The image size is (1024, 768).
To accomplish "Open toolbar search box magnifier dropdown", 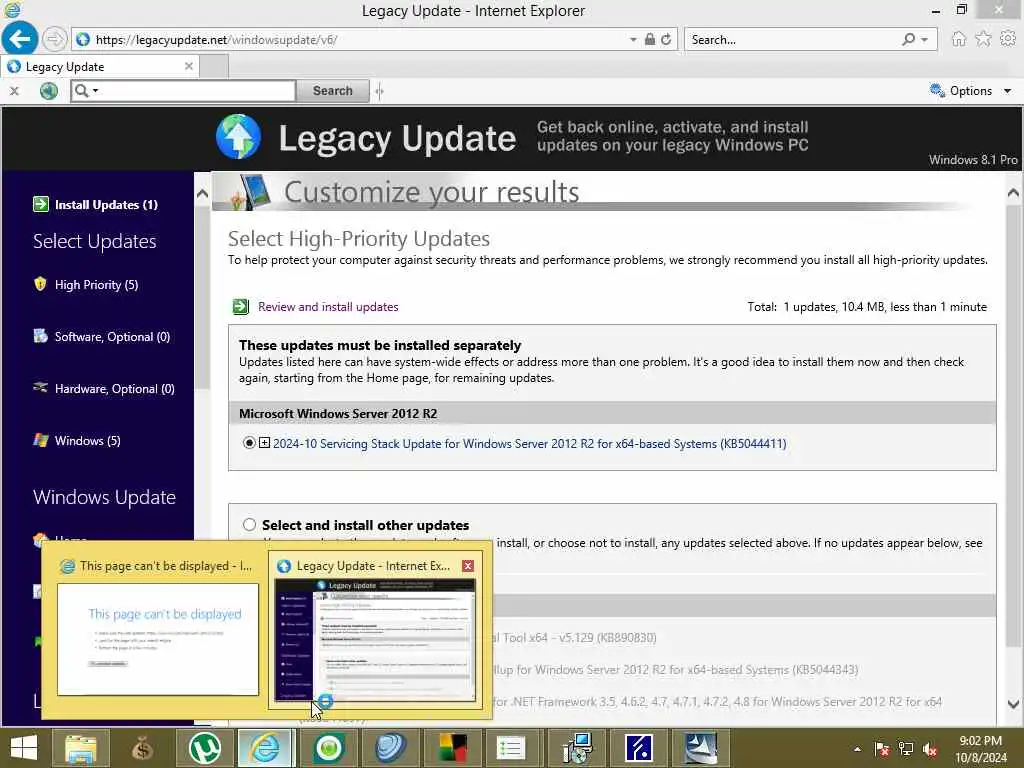I will 86,91.
